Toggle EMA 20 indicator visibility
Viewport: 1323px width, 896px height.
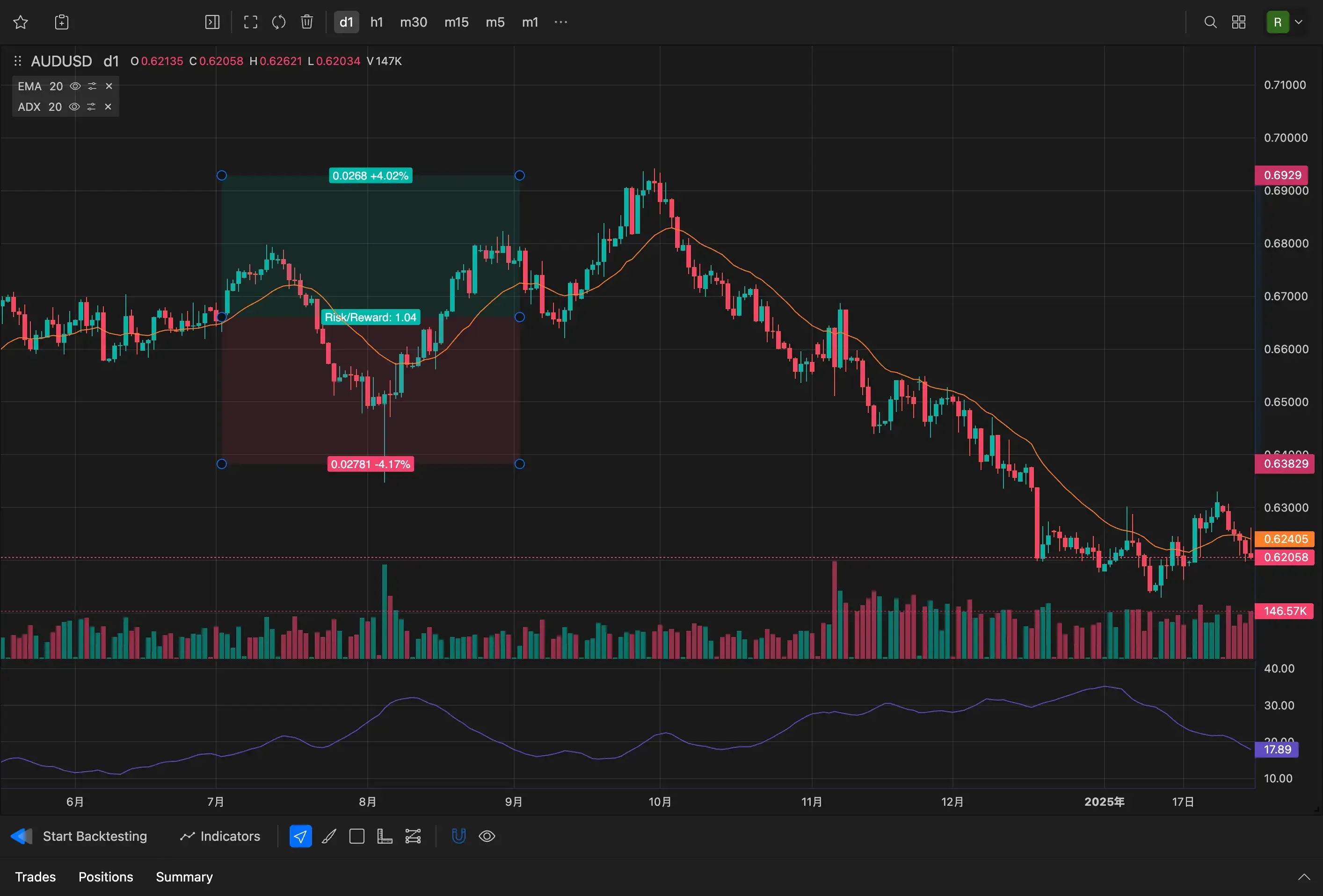point(75,86)
